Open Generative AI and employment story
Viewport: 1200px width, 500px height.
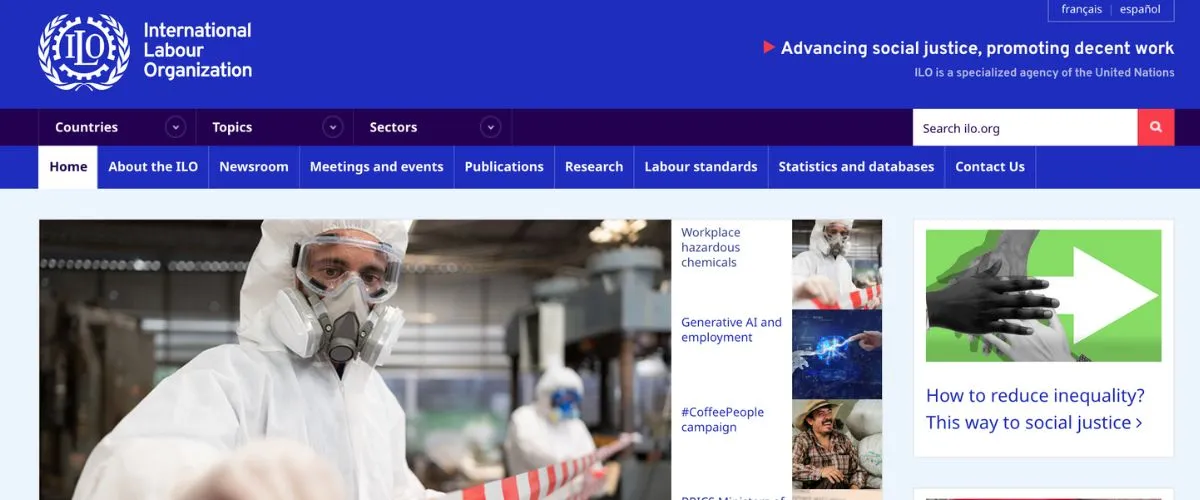point(731,330)
